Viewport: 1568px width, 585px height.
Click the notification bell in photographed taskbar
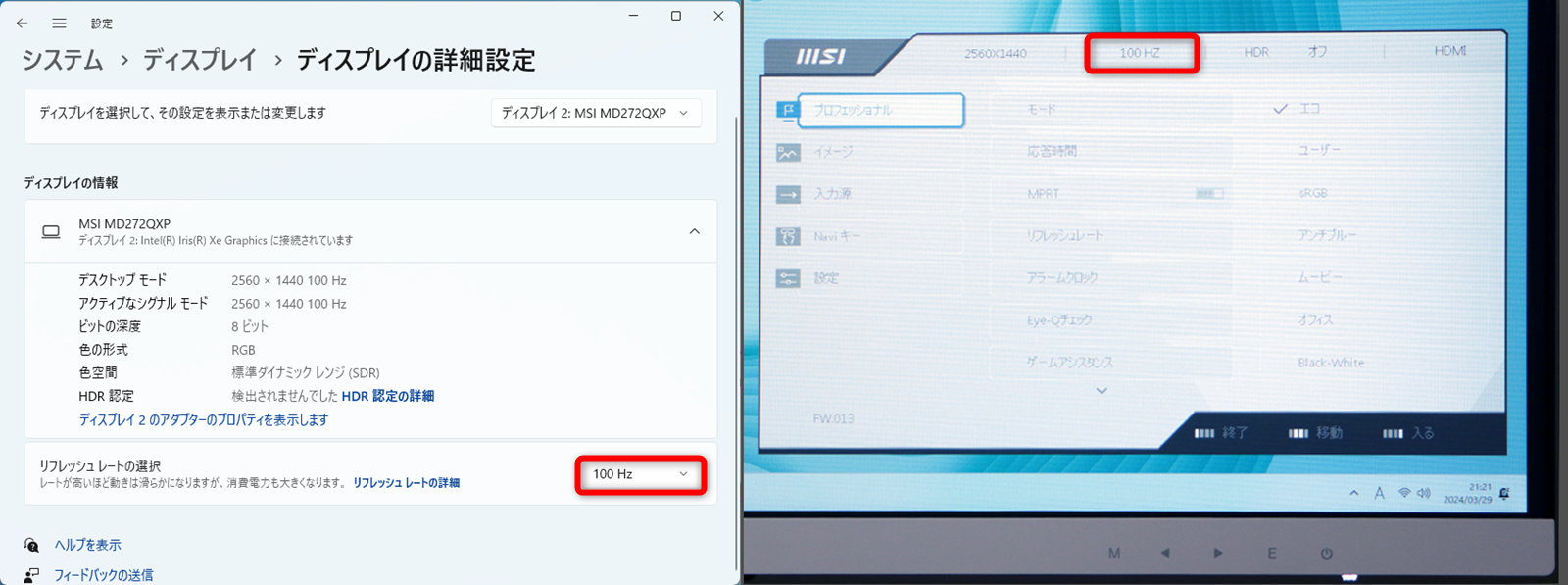1504,494
